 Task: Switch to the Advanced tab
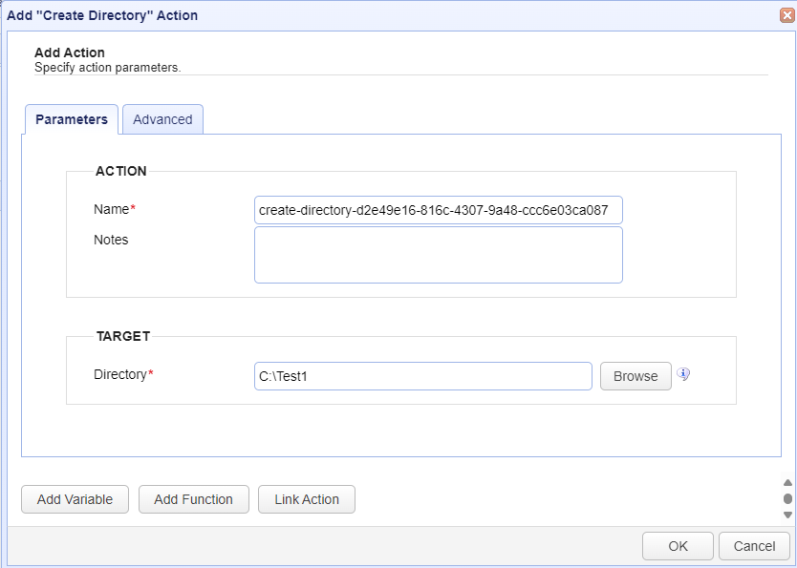click(x=163, y=119)
